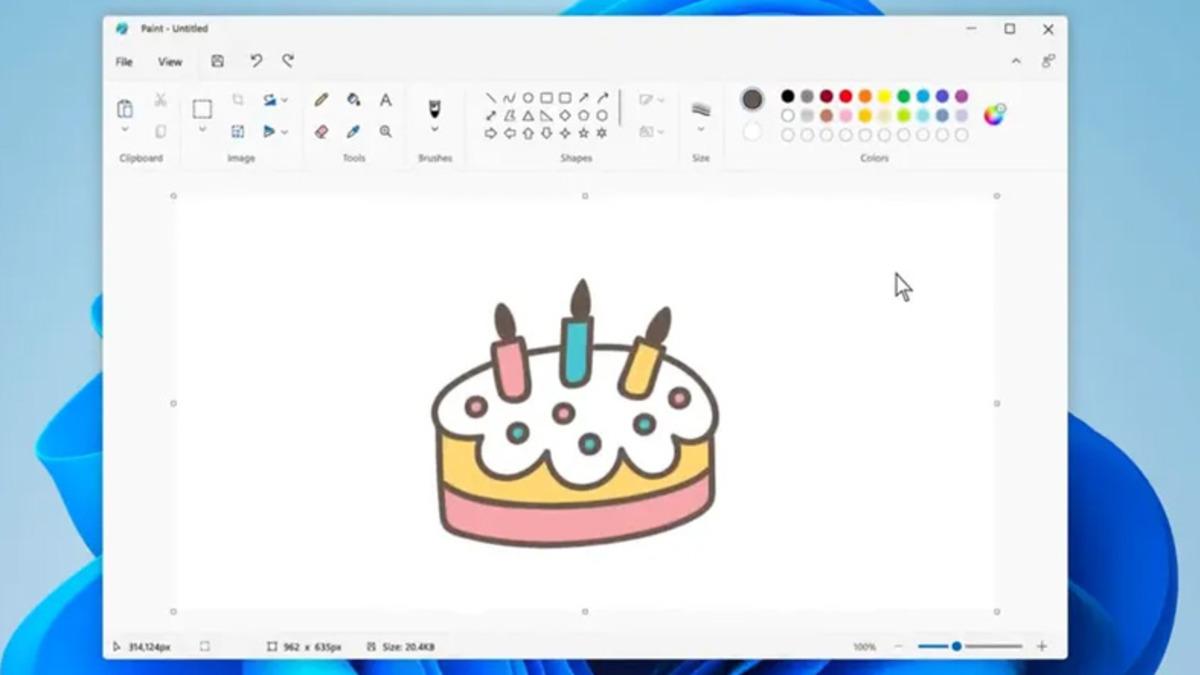Screen dimensions: 1200x675
Task: Select the Text tool
Action: [x=387, y=99]
